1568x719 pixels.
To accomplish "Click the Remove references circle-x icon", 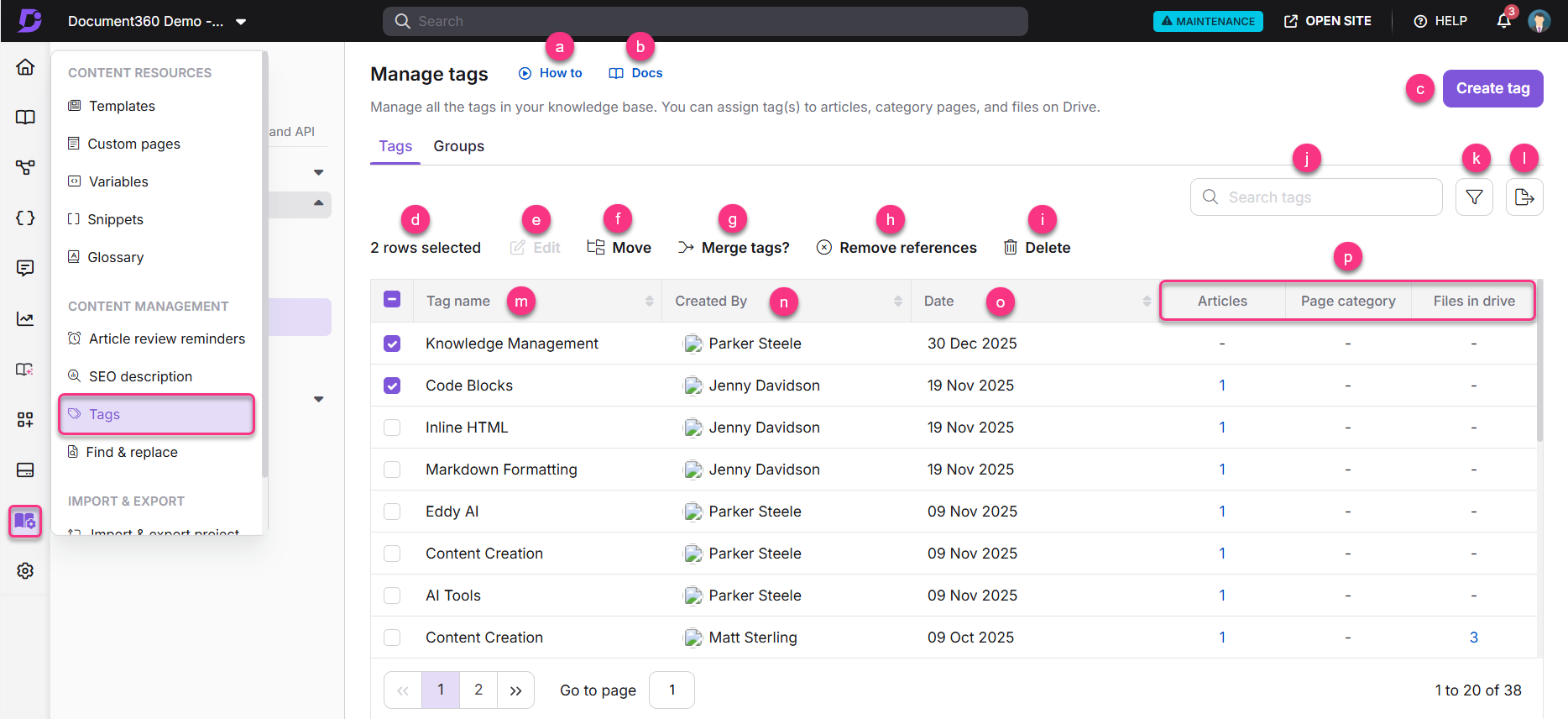I will (824, 248).
